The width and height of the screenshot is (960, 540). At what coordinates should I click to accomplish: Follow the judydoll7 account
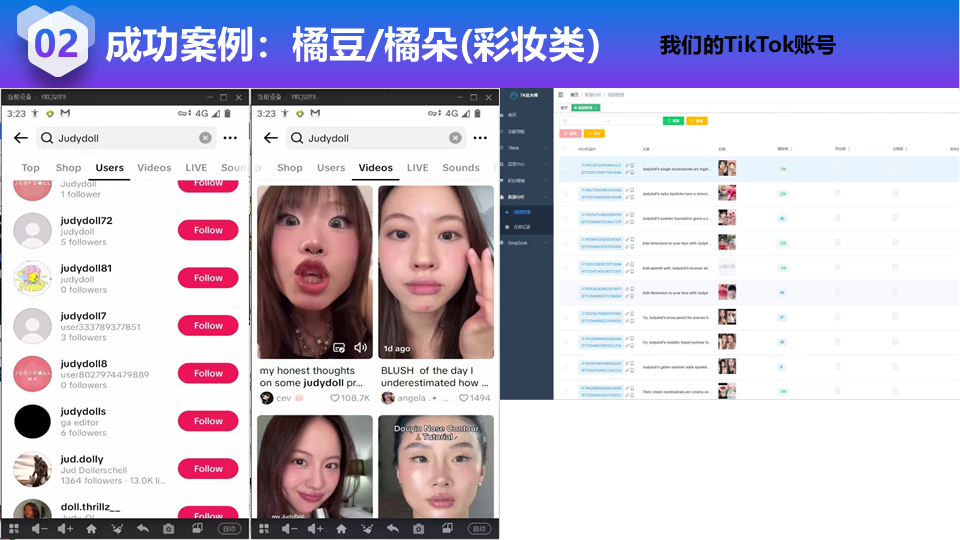(208, 326)
